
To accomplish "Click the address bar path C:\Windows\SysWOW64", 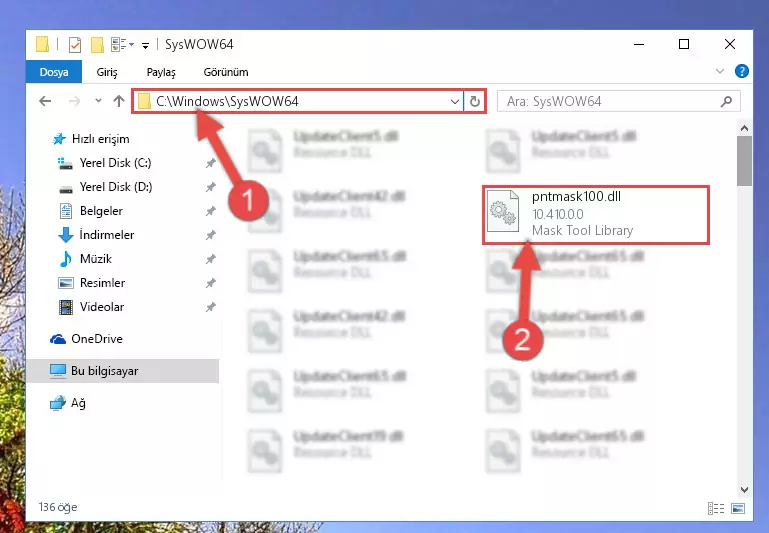I will pyautogui.click(x=227, y=101).
